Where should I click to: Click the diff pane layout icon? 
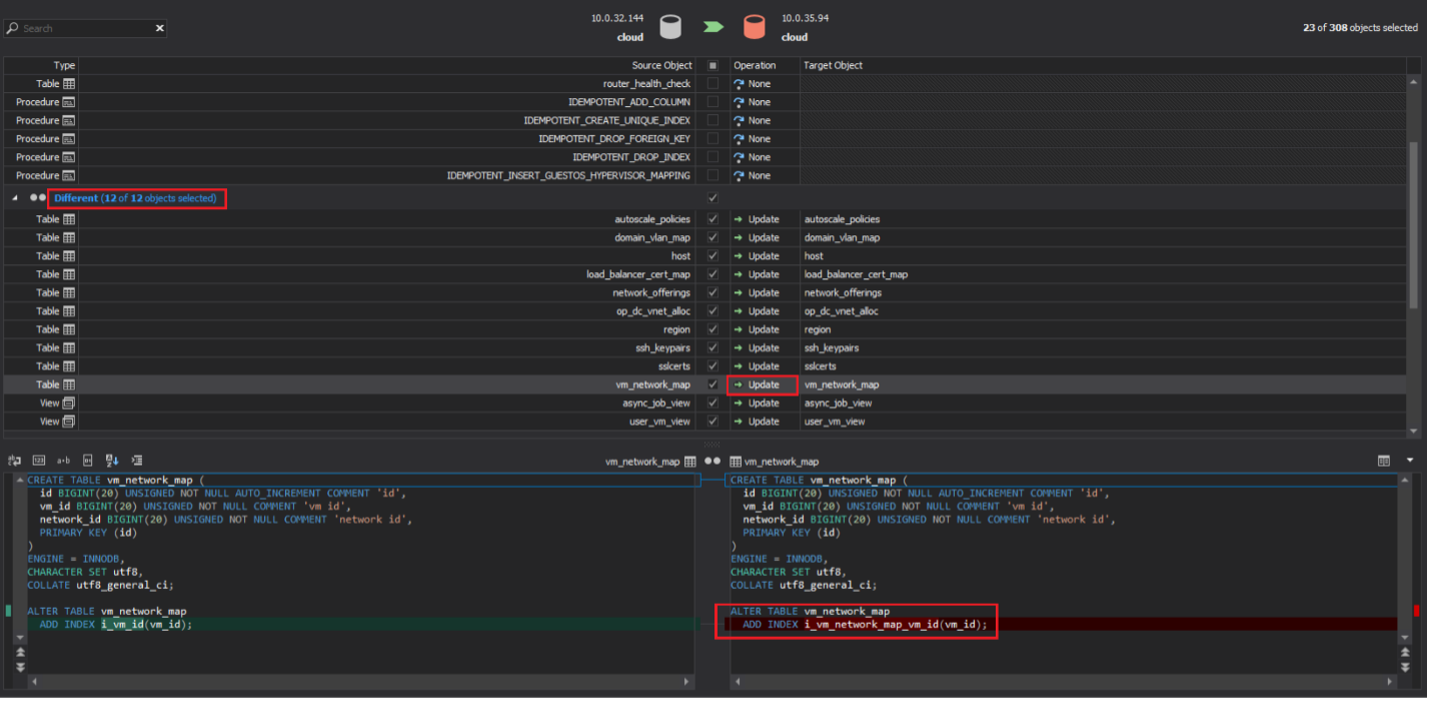pos(1384,461)
